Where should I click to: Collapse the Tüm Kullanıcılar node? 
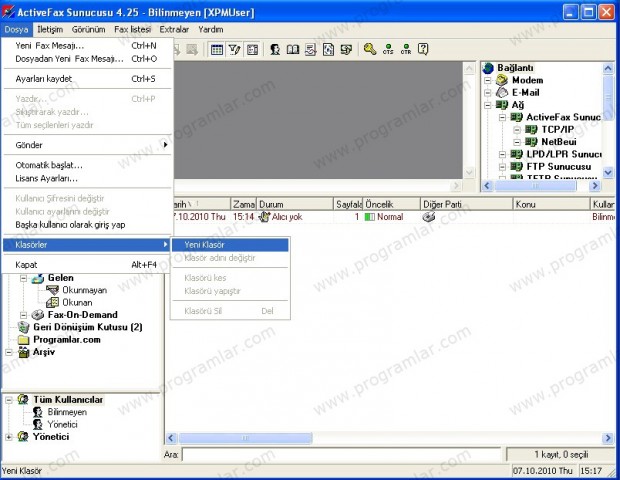coord(9,400)
